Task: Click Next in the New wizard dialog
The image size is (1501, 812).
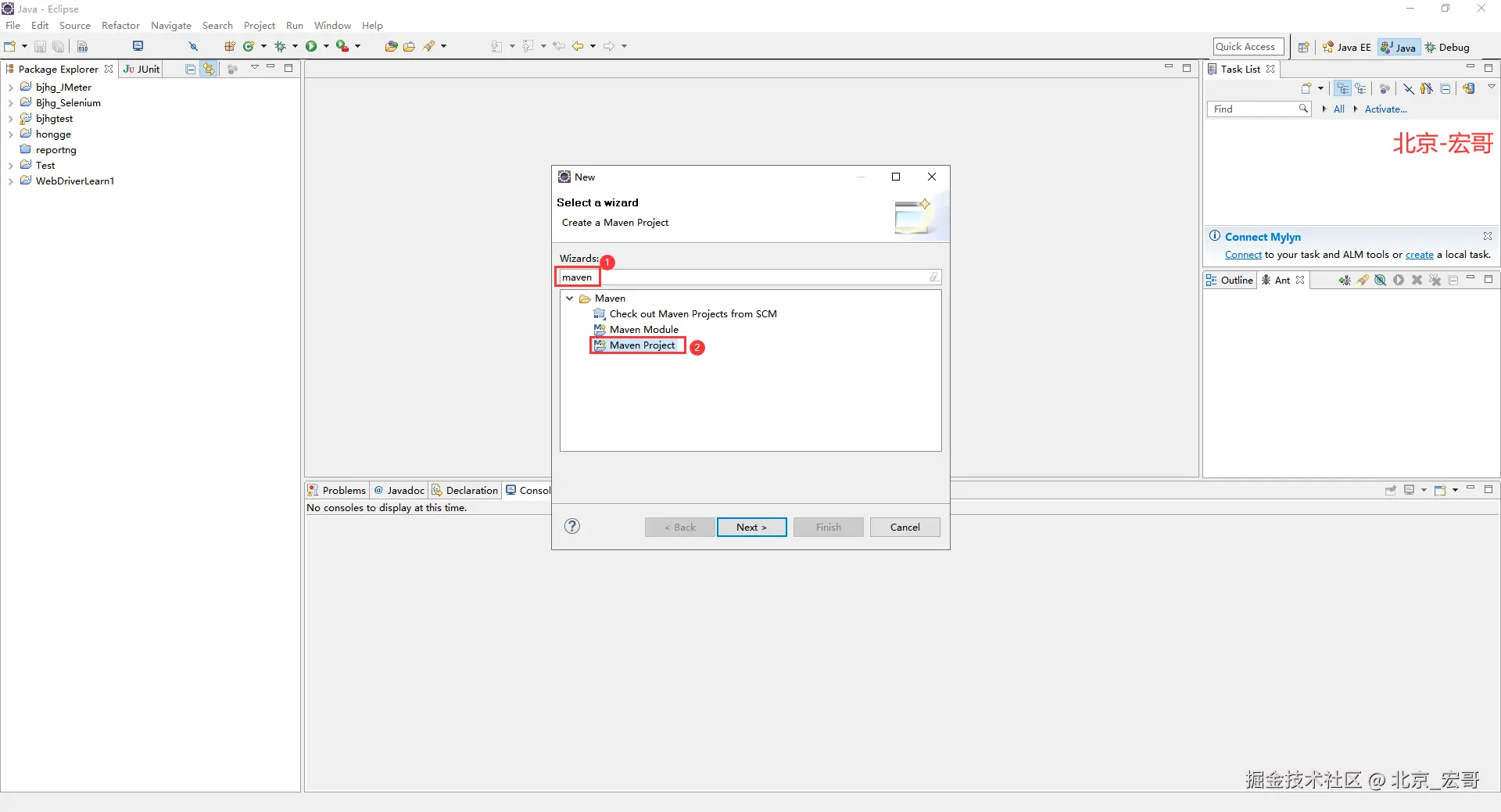Action: (751, 527)
